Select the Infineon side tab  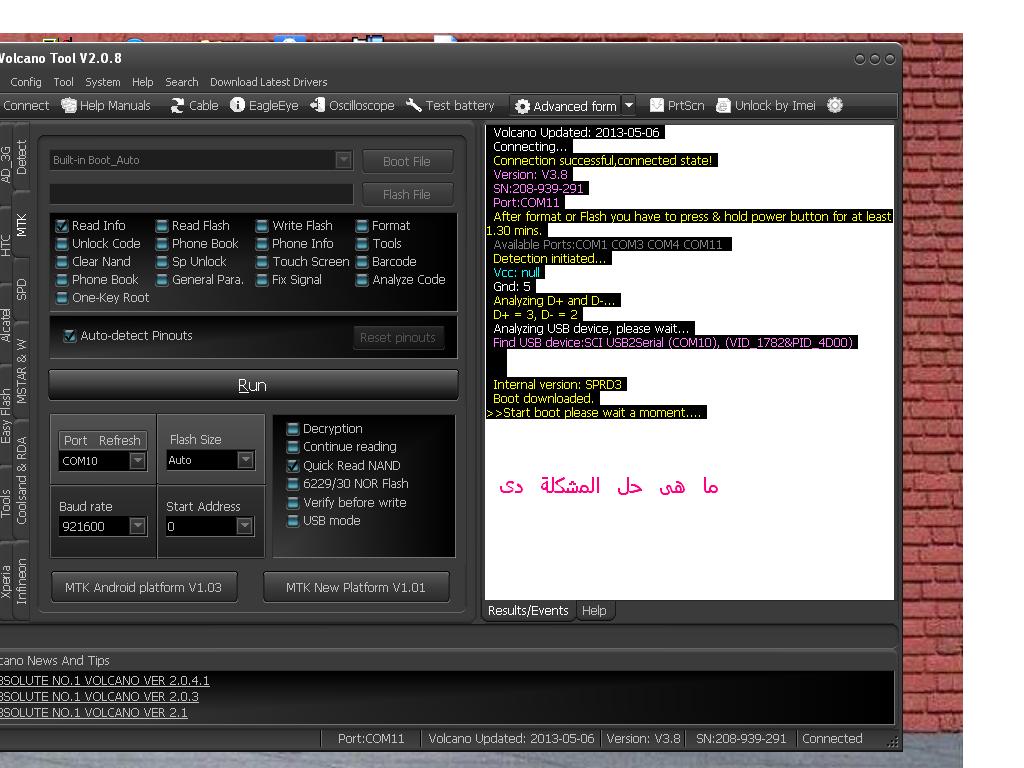[x=22, y=581]
